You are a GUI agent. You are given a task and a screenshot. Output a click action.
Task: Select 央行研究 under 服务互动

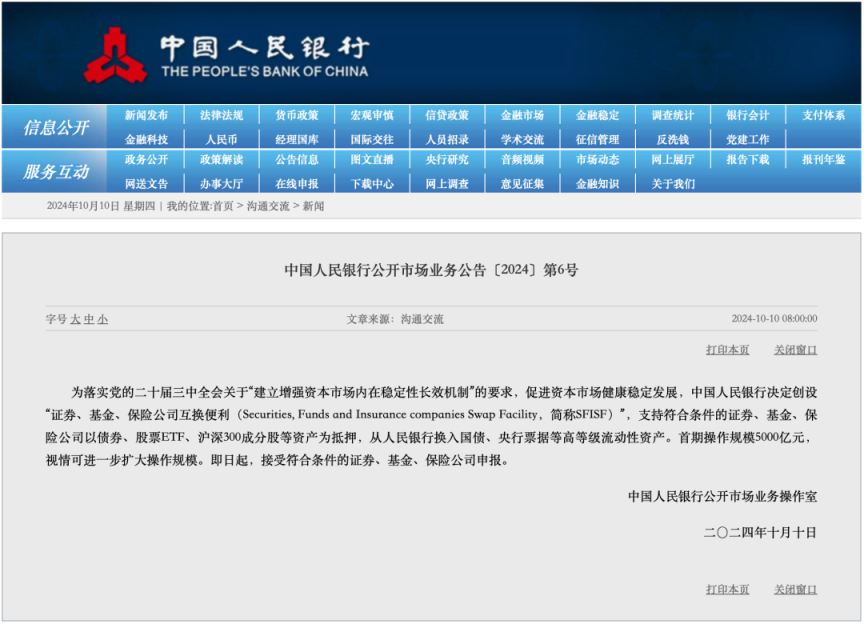tap(446, 160)
